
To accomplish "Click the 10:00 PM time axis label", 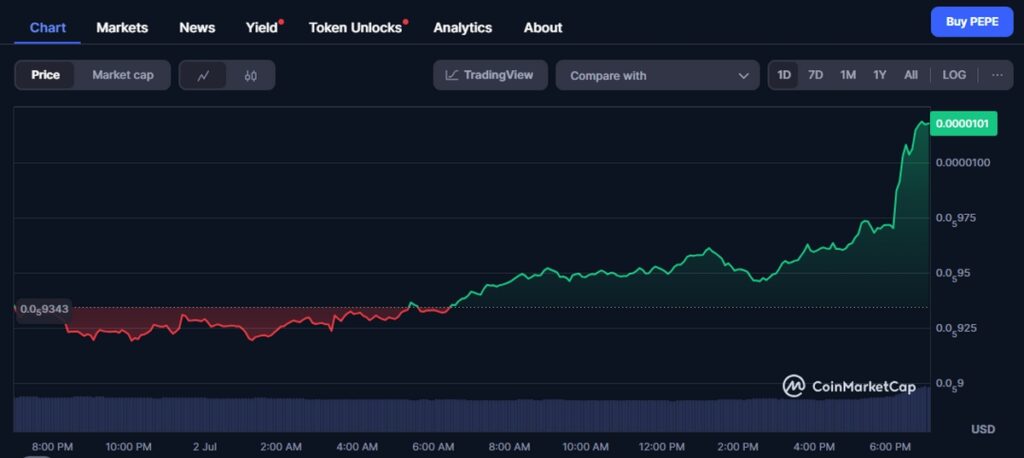I will [128, 447].
